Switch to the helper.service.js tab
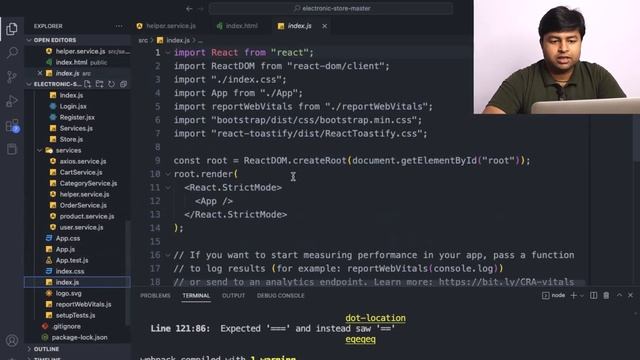 [166, 26]
